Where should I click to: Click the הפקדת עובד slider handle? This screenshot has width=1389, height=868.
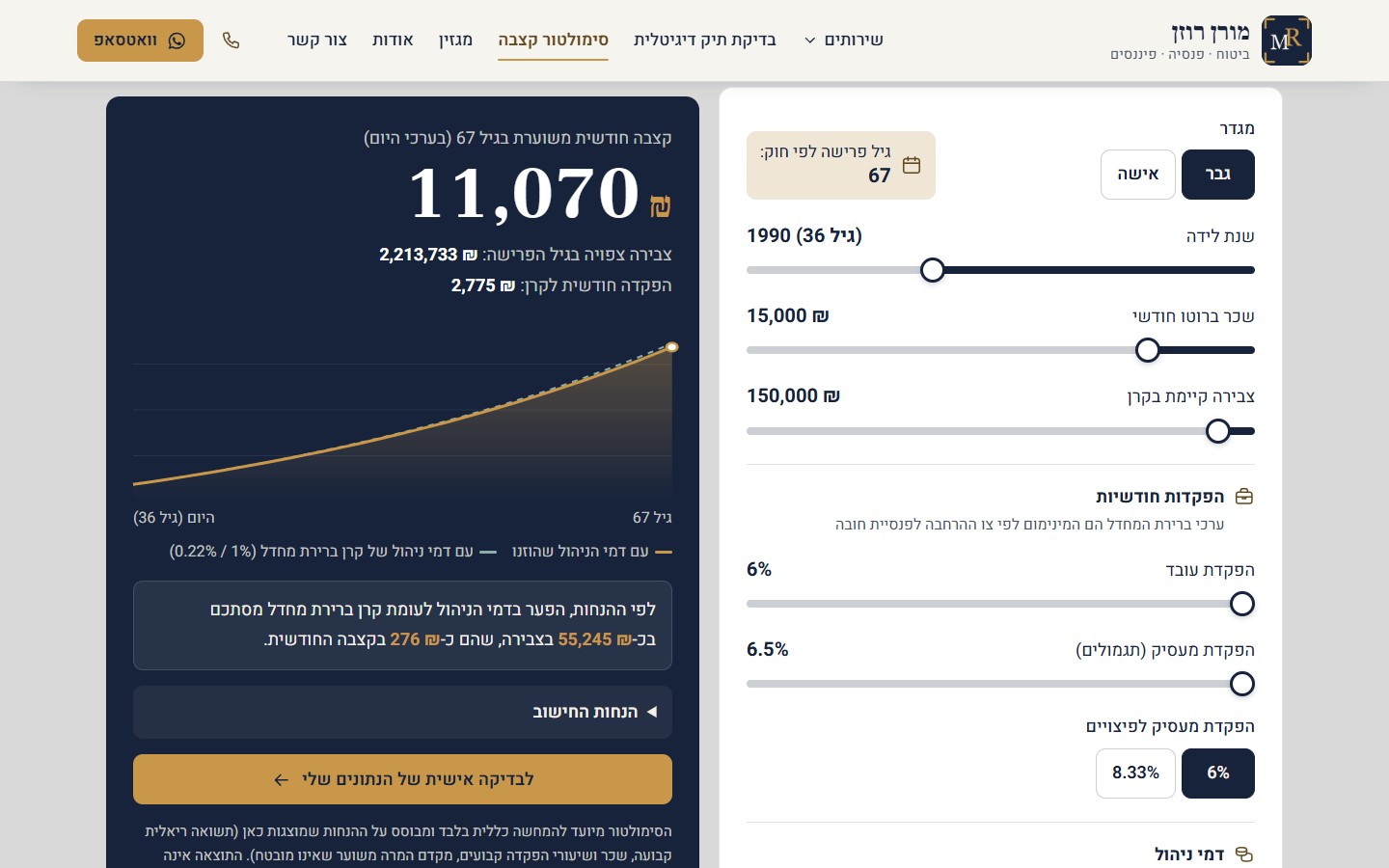[x=1242, y=604]
